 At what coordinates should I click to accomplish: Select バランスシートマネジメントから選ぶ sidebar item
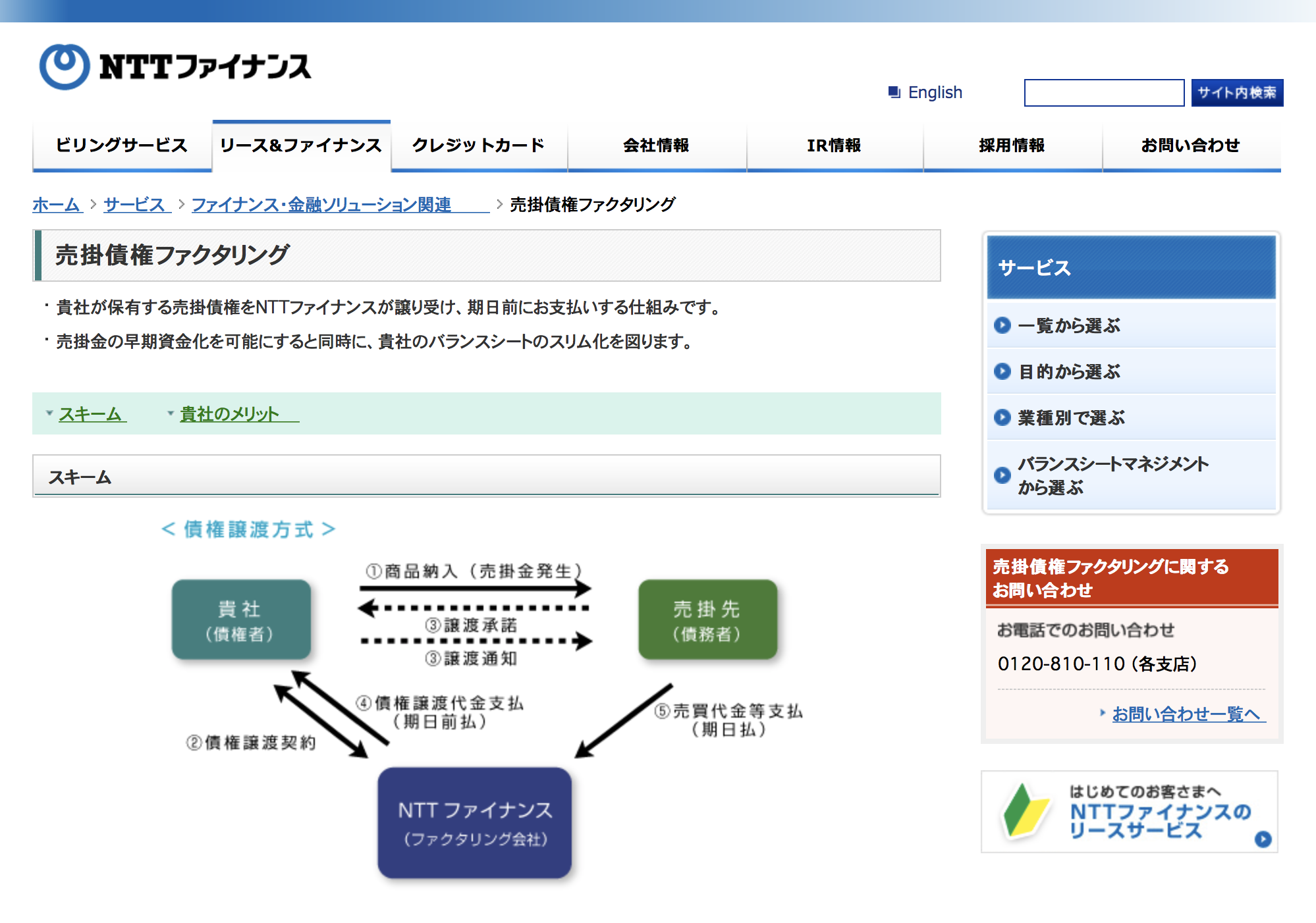point(1131,475)
